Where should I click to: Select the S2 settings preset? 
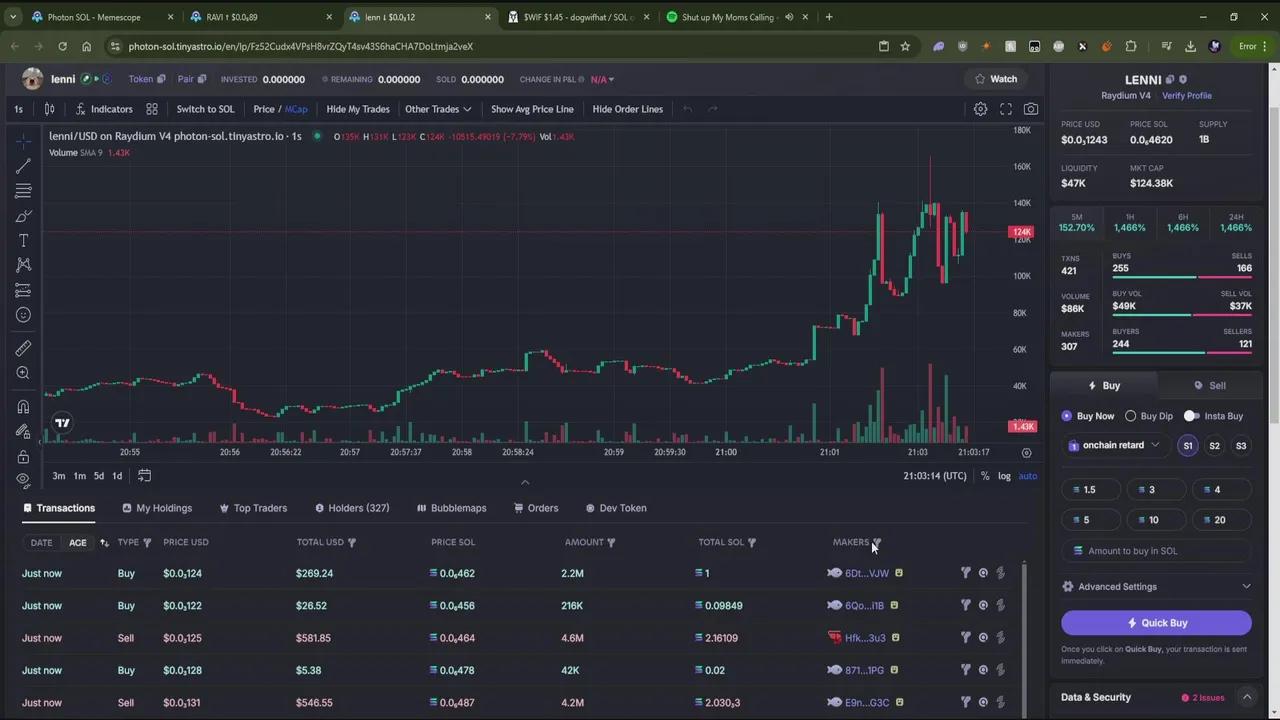[1214, 446]
